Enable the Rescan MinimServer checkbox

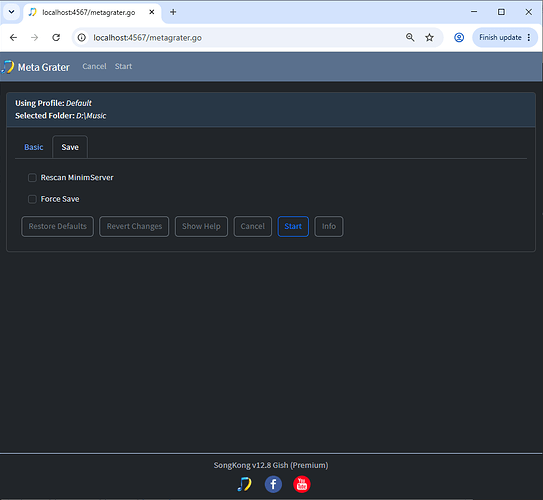pyautogui.click(x=32, y=178)
